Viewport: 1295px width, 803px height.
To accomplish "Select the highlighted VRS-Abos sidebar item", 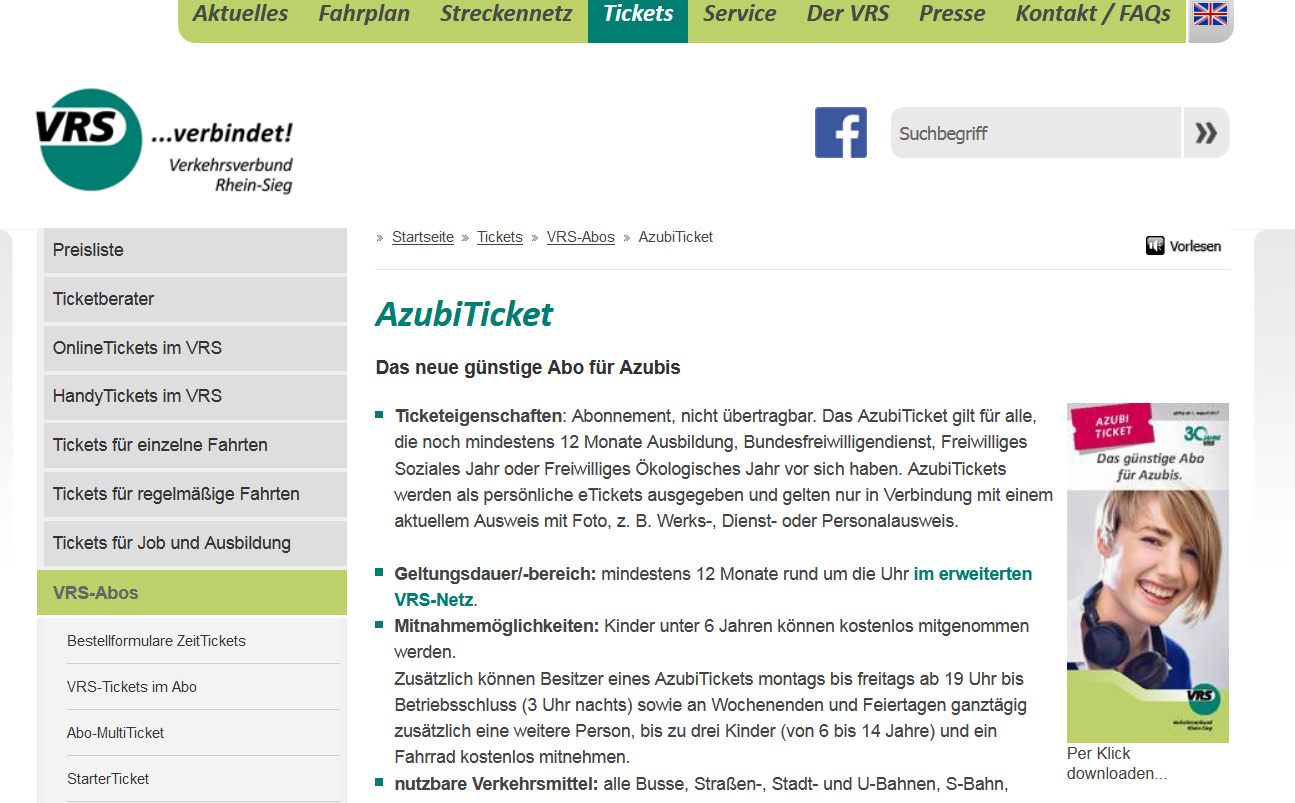I will pyautogui.click(x=192, y=593).
